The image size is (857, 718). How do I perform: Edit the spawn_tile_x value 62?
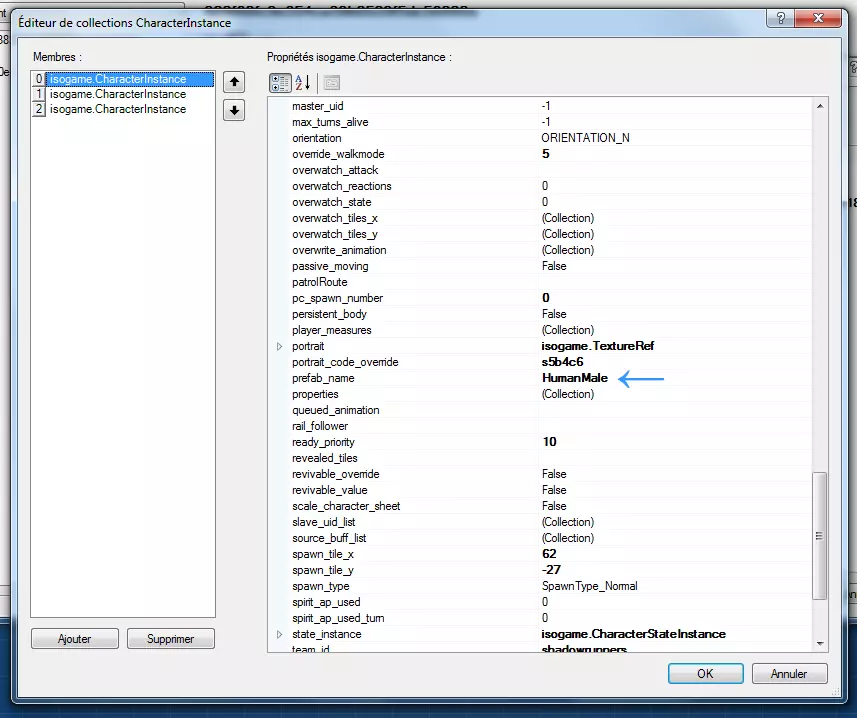[549, 554]
